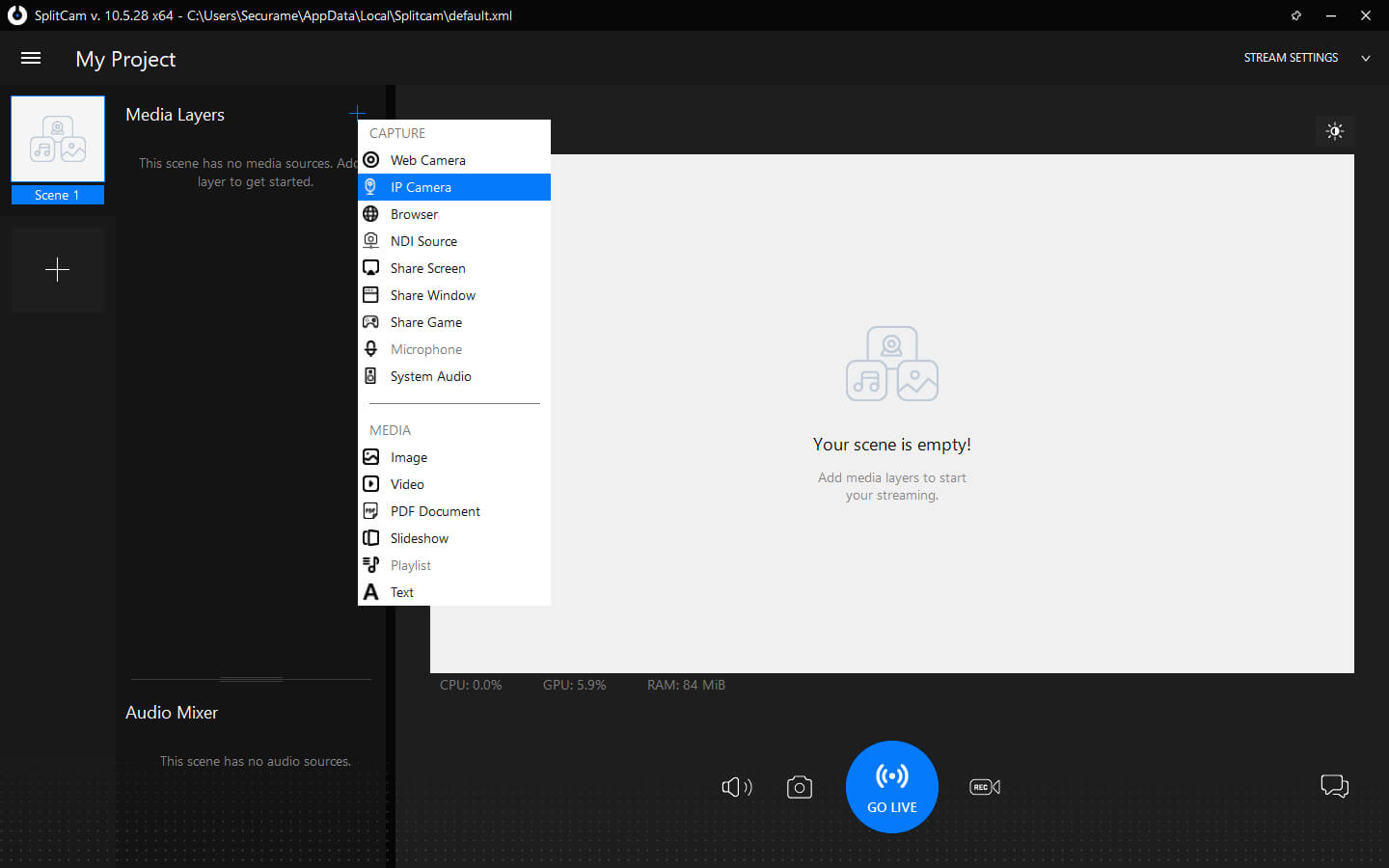
Task: Mute the output speaker icon
Action: pos(737,787)
